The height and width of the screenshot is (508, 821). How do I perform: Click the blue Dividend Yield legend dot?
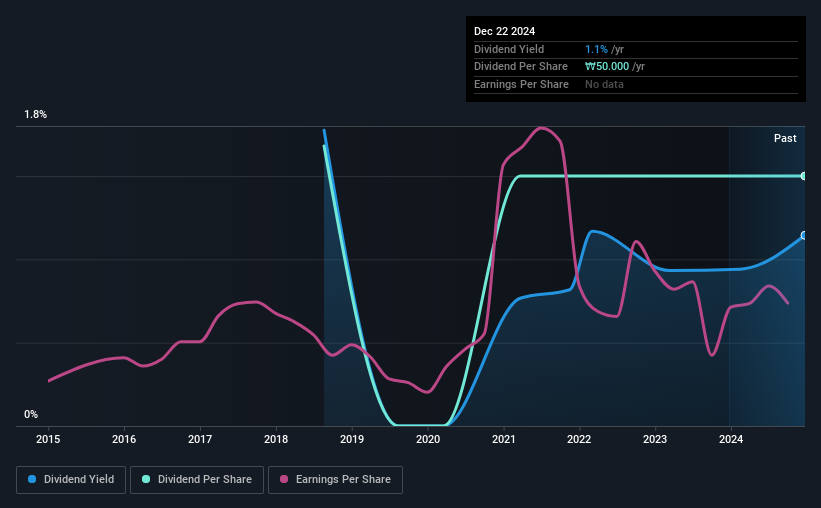tap(32, 479)
